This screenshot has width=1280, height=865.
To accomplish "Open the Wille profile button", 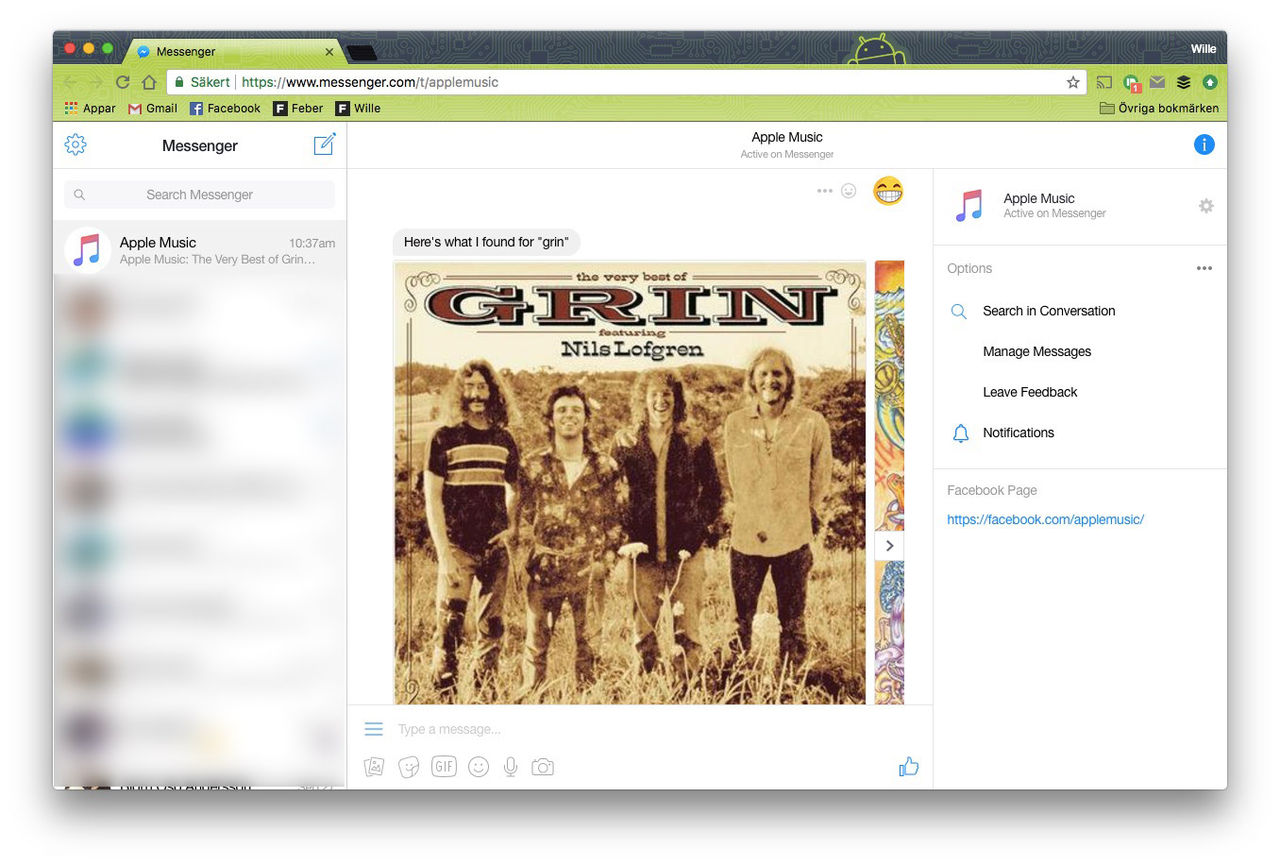I will [x=1203, y=49].
